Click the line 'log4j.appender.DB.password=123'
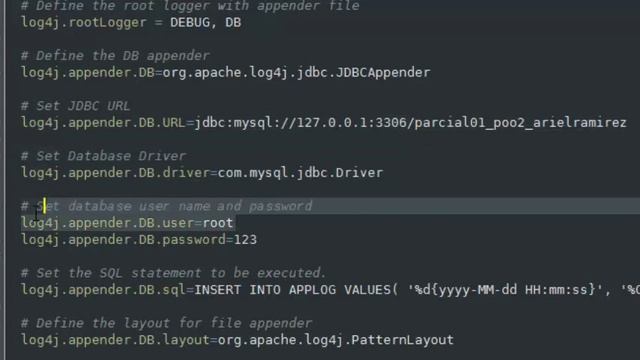 point(139,240)
